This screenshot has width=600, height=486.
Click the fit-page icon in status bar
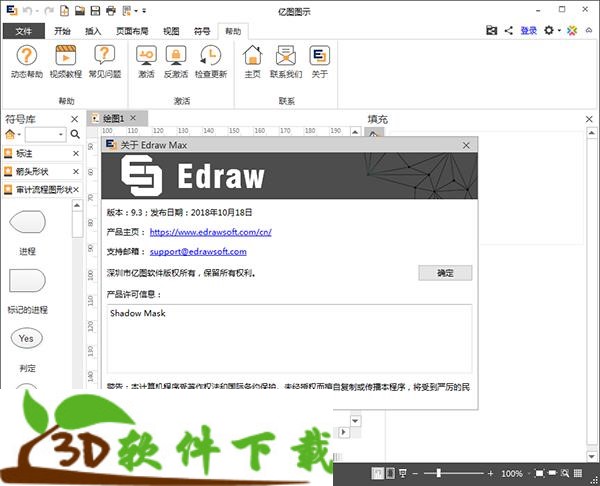(539, 473)
